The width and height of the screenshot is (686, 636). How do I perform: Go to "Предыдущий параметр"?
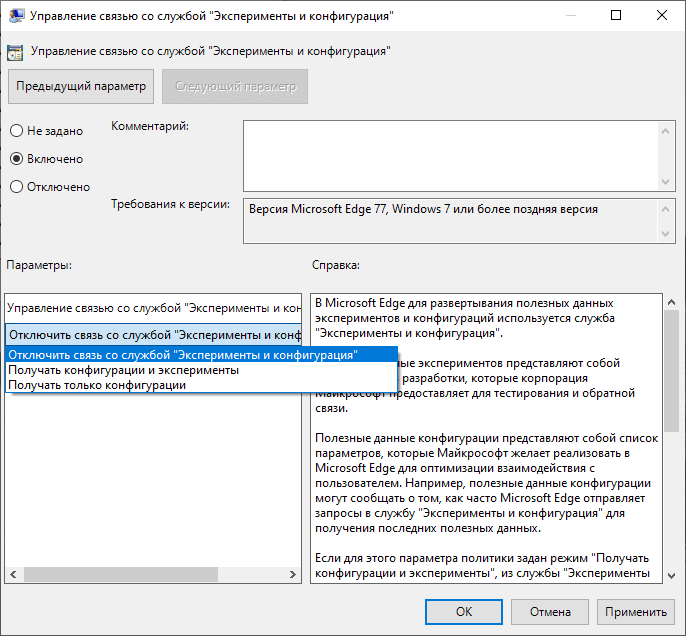point(81,86)
